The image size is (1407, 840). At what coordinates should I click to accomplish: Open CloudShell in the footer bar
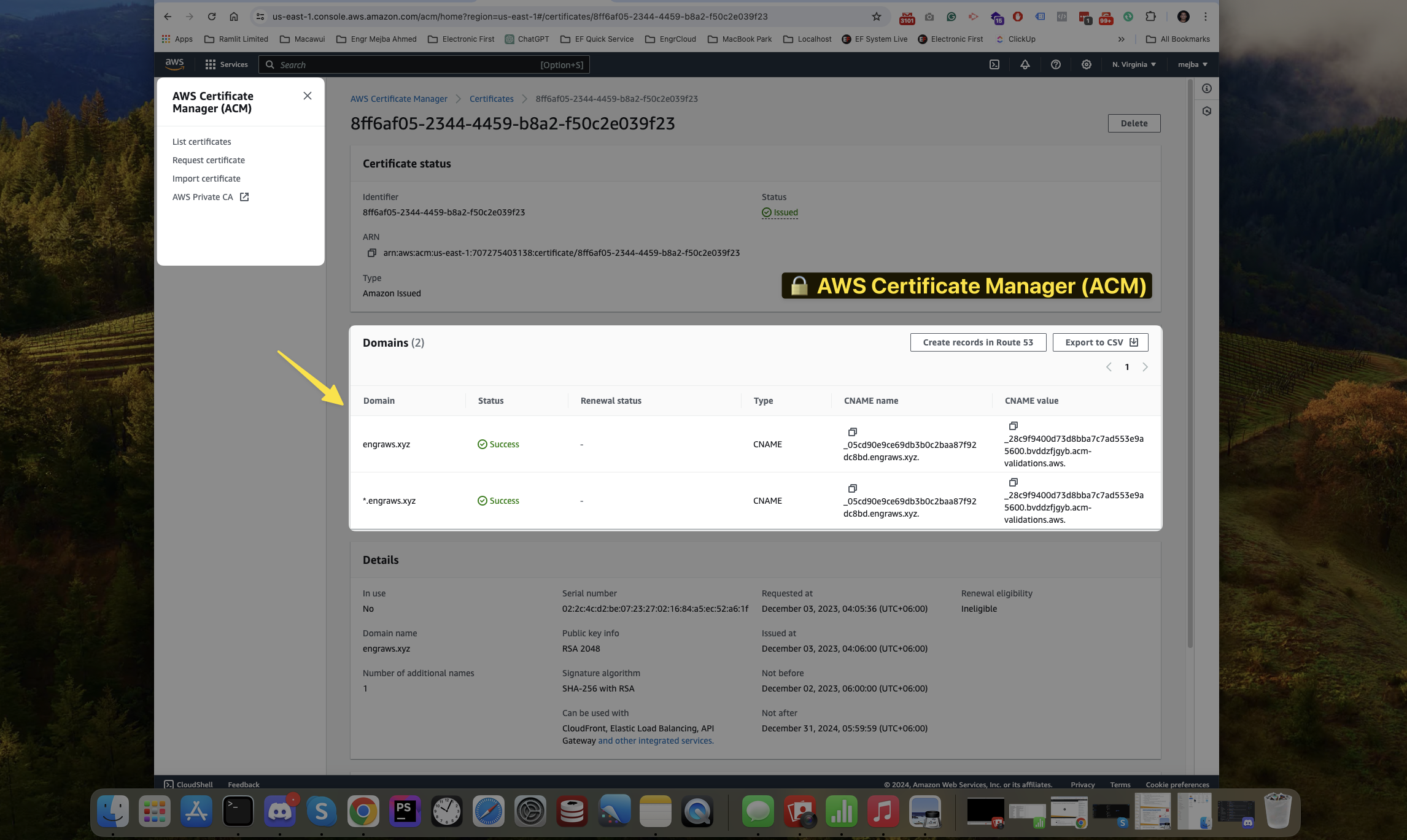(x=188, y=784)
